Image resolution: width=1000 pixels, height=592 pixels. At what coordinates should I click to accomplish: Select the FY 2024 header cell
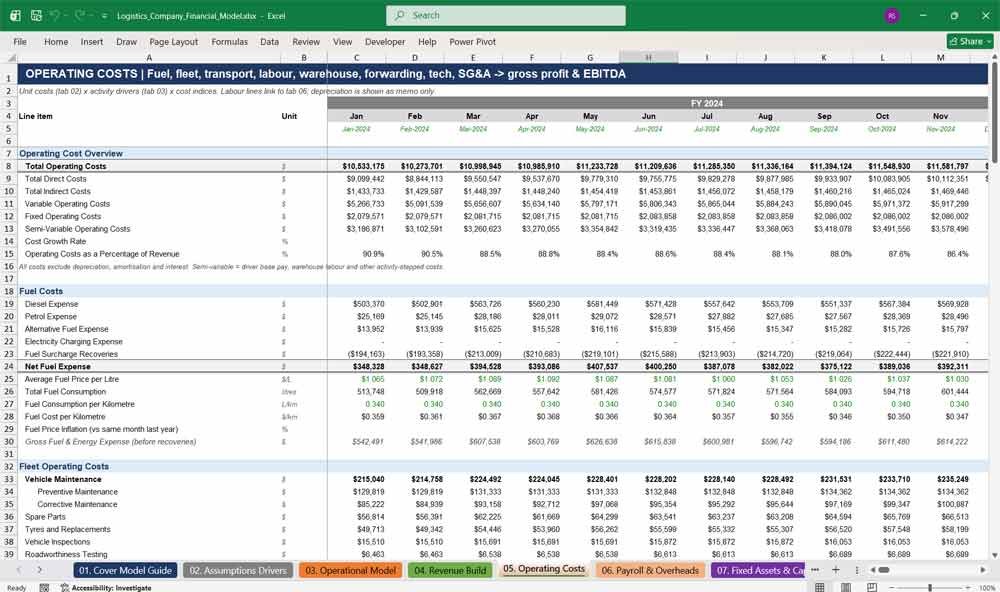tap(706, 103)
